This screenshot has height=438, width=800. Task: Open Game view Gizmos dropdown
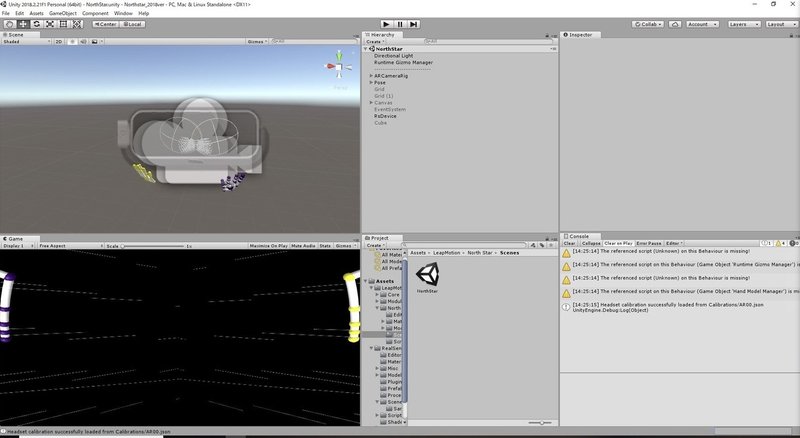346,246
